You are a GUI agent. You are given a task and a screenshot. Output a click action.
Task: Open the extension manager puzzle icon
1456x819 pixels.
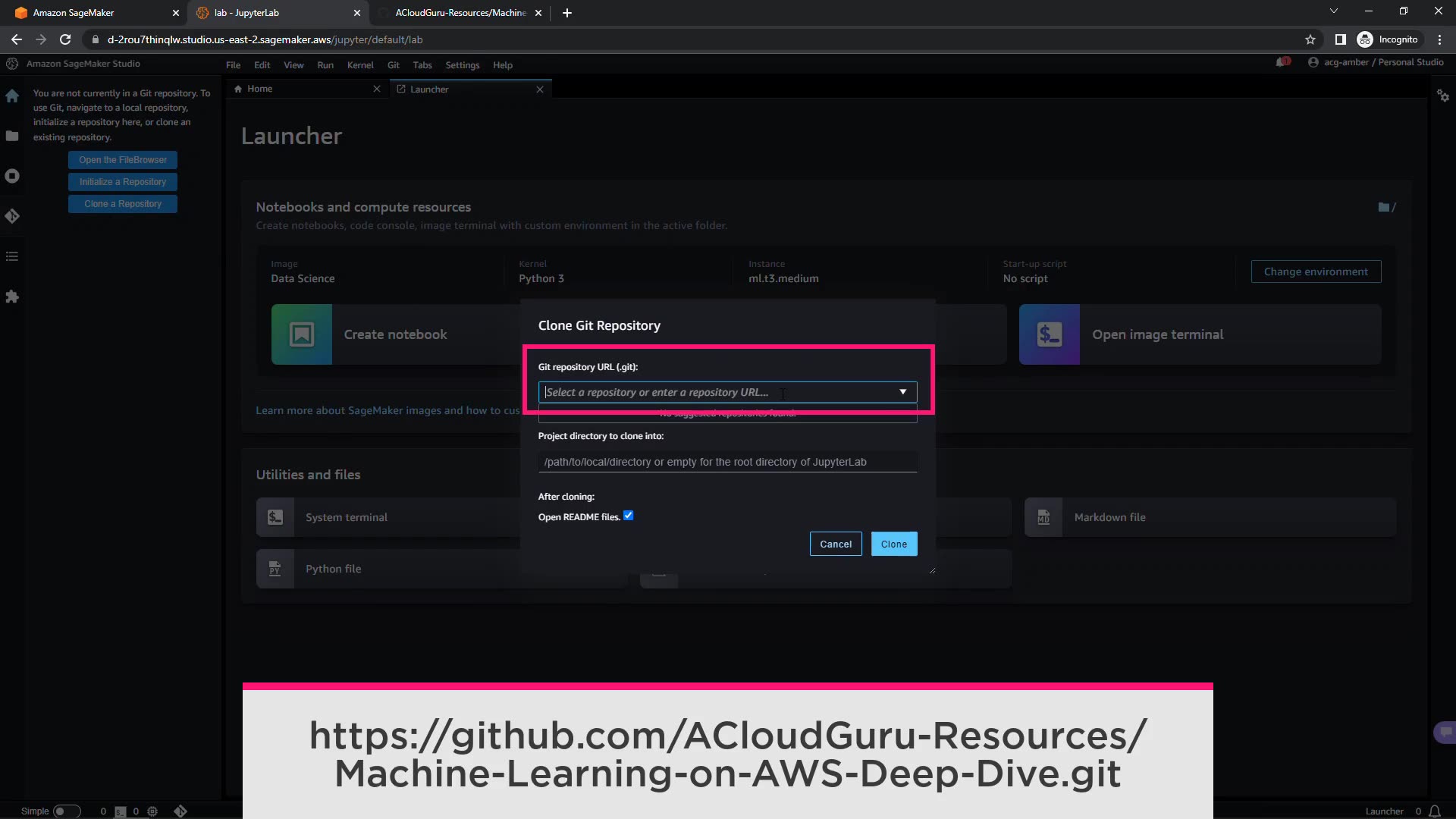click(x=12, y=297)
